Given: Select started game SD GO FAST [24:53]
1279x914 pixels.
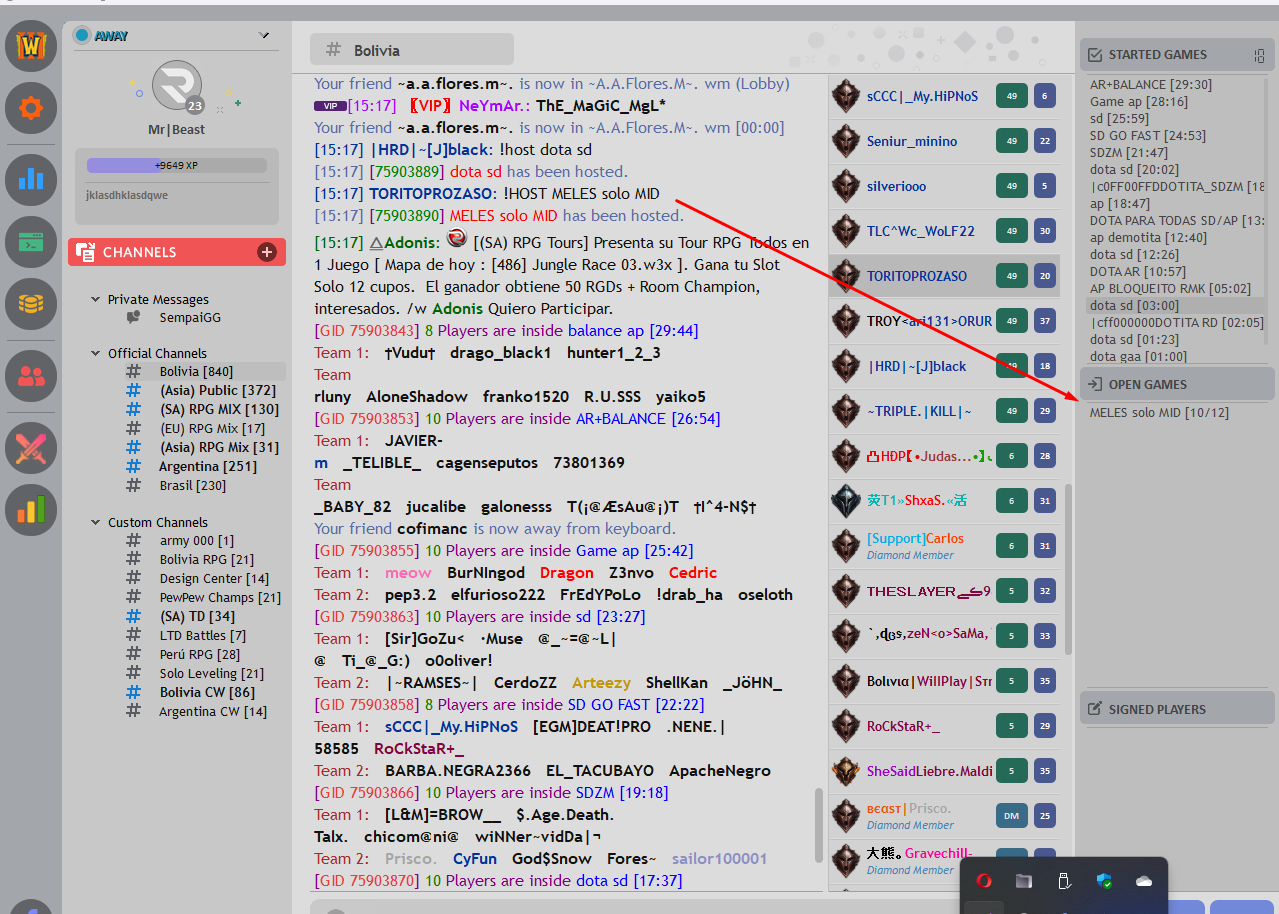Looking at the screenshot, I should [x=1148, y=136].
